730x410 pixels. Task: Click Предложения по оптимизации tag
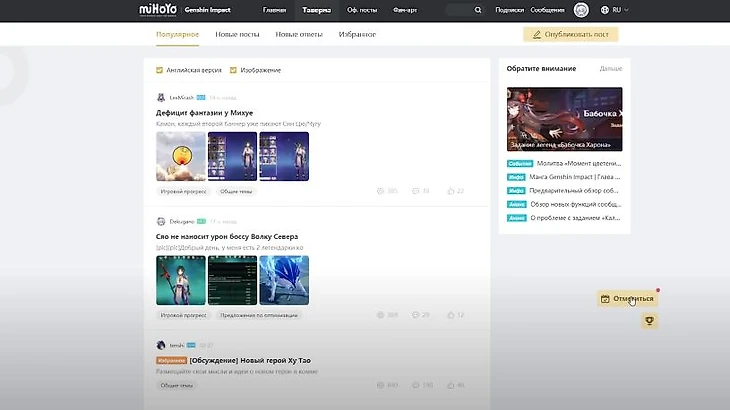pos(259,315)
